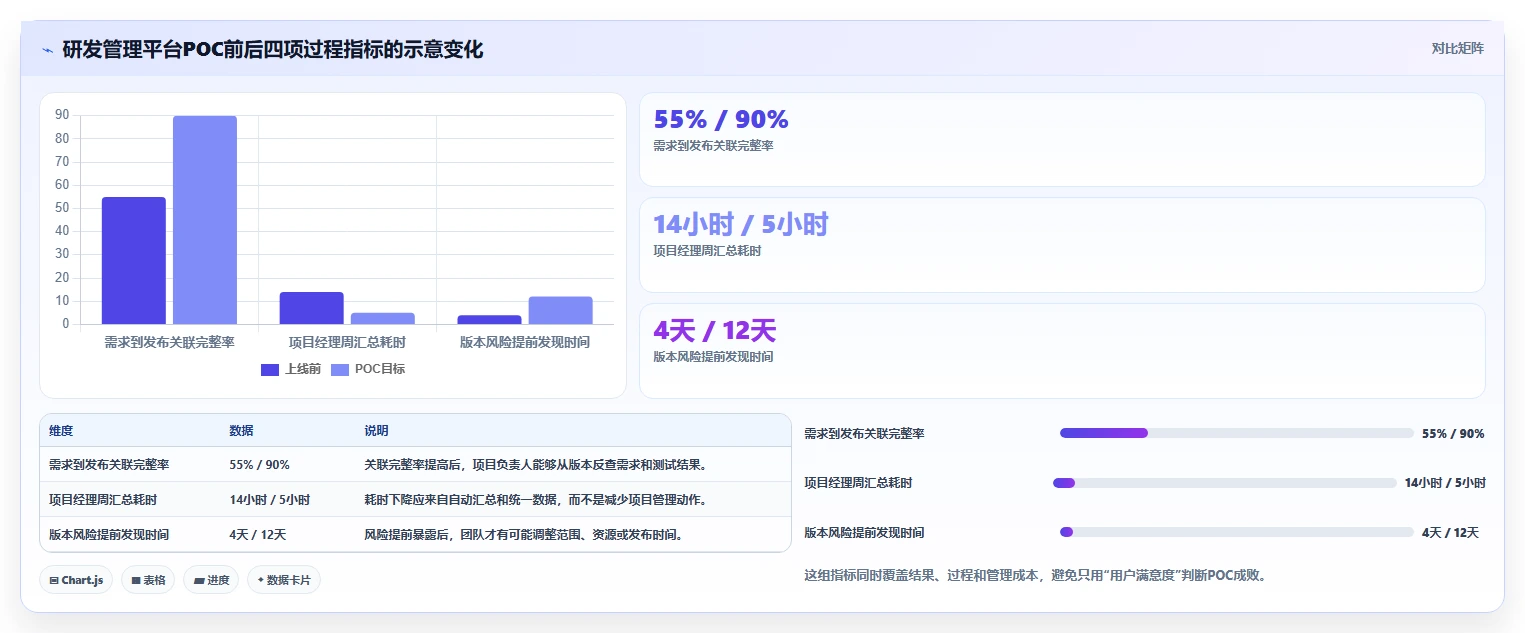
Task: Click chart axis label 需求到发布关联完整率
Action: click(170, 342)
